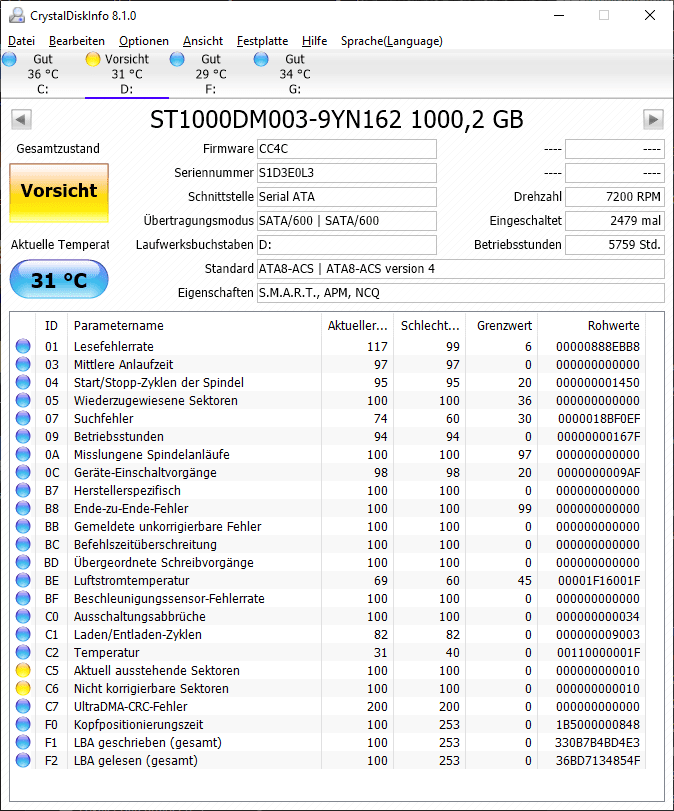Click the ST1000DM003-9YN162 disk title
The width and height of the screenshot is (674, 811).
click(x=337, y=119)
